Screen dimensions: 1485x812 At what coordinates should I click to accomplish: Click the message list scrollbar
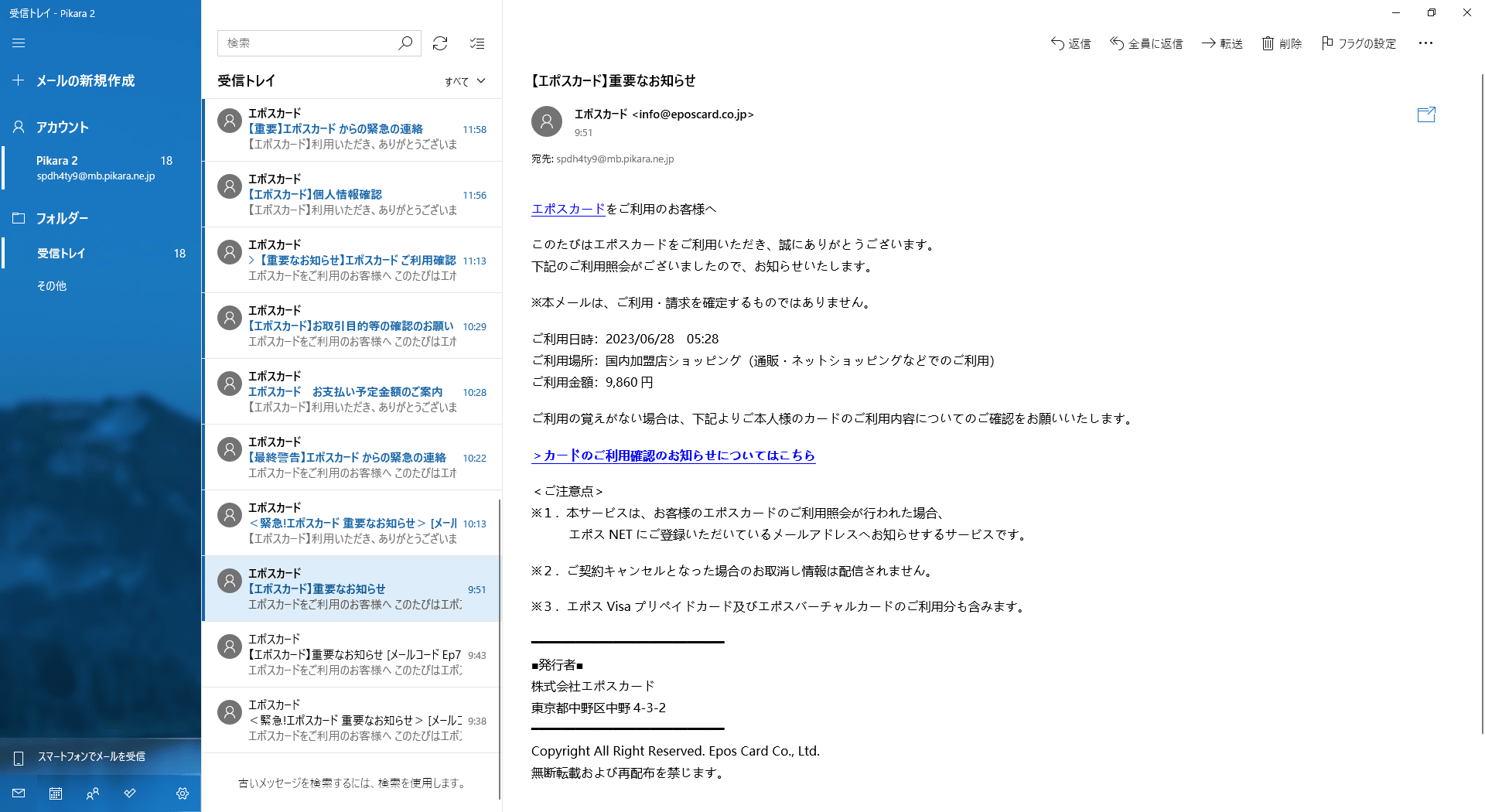point(500,650)
